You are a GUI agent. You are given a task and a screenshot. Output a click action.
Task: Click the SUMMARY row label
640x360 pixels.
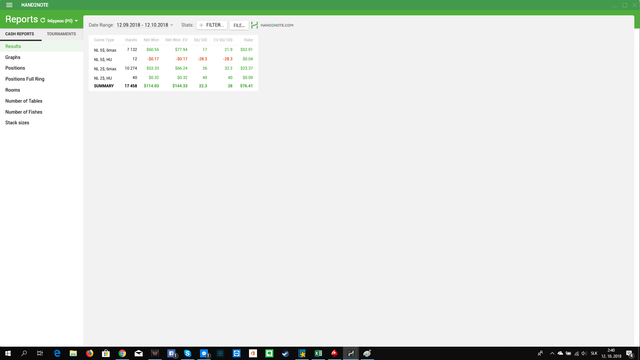104,86
